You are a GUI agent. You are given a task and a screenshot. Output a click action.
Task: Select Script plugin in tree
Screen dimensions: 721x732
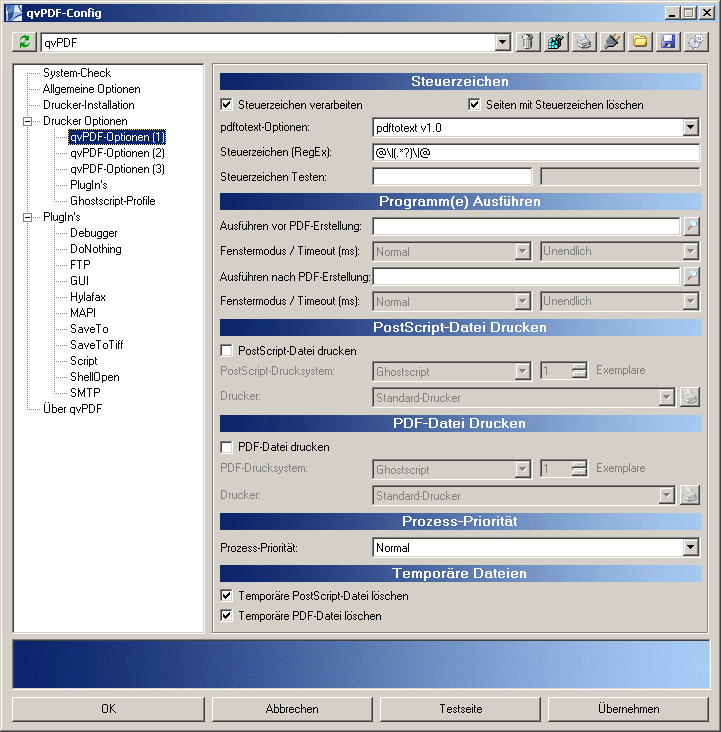[x=84, y=361]
